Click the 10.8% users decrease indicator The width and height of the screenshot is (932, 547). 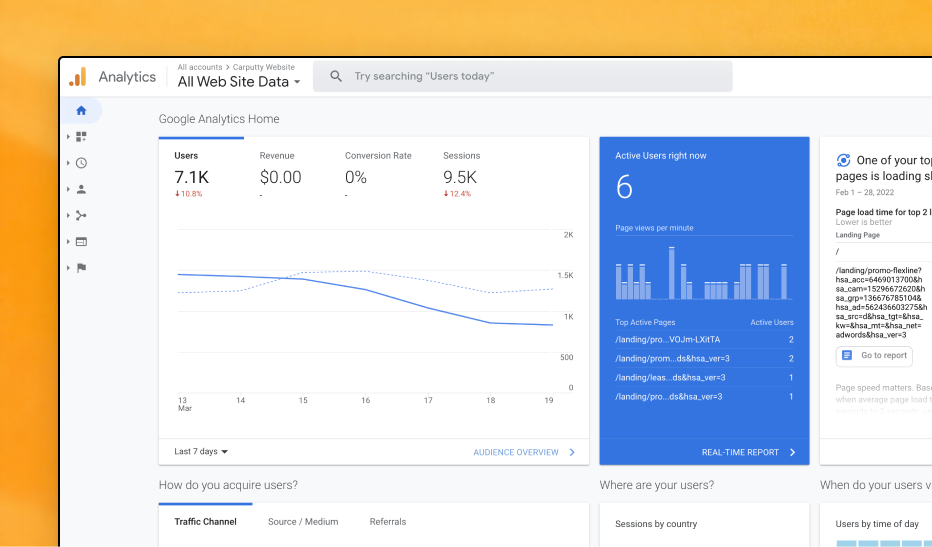click(188, 194)
